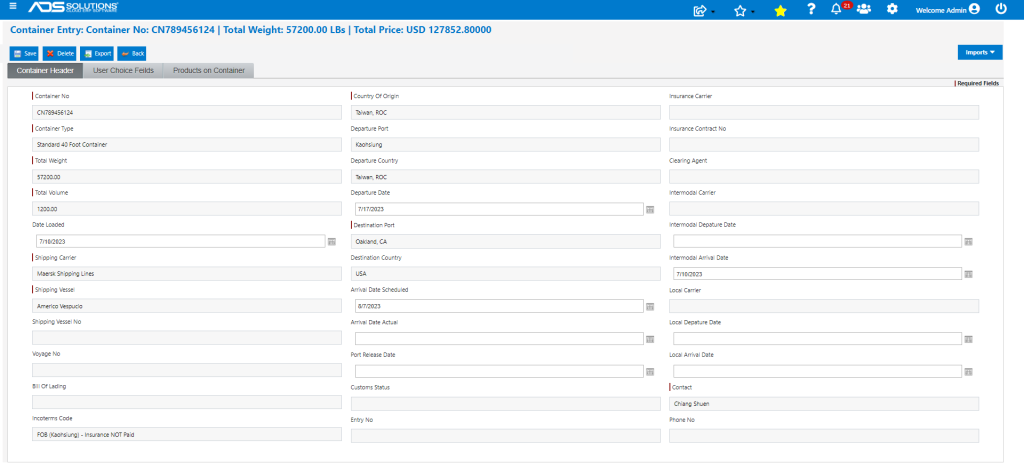This screenshot has height=464, width=1024.
Task: Click the Insurance Carrier field
Action: [x=824, y=112]
